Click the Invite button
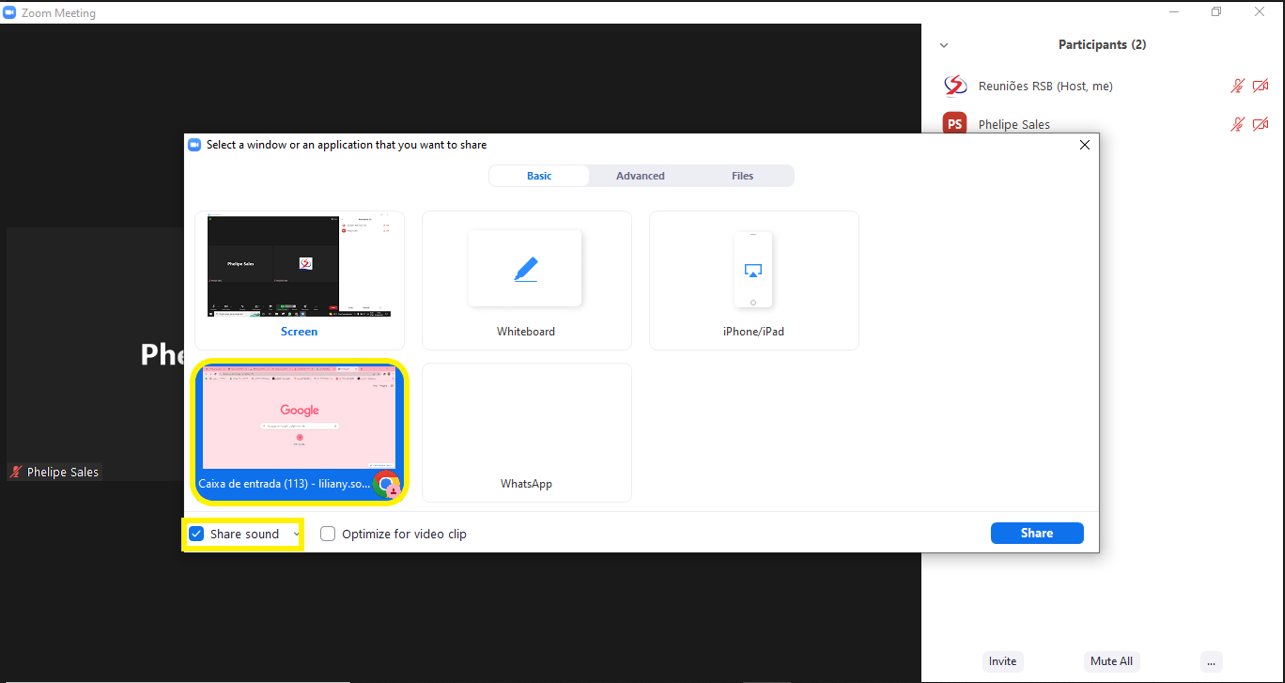 click(1002, 661)
